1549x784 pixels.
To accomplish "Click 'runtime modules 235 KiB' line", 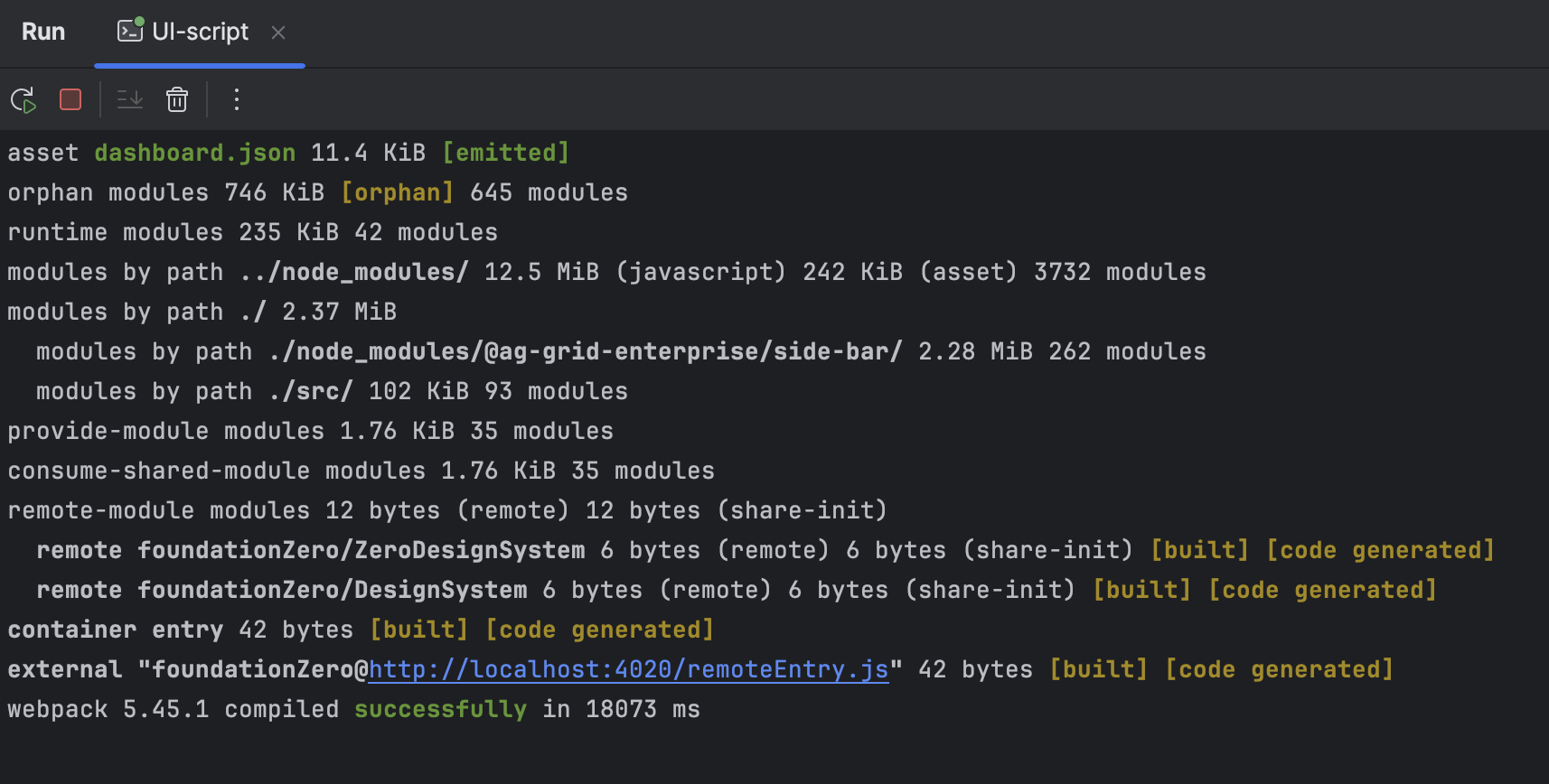I will (x=253, y=232).
